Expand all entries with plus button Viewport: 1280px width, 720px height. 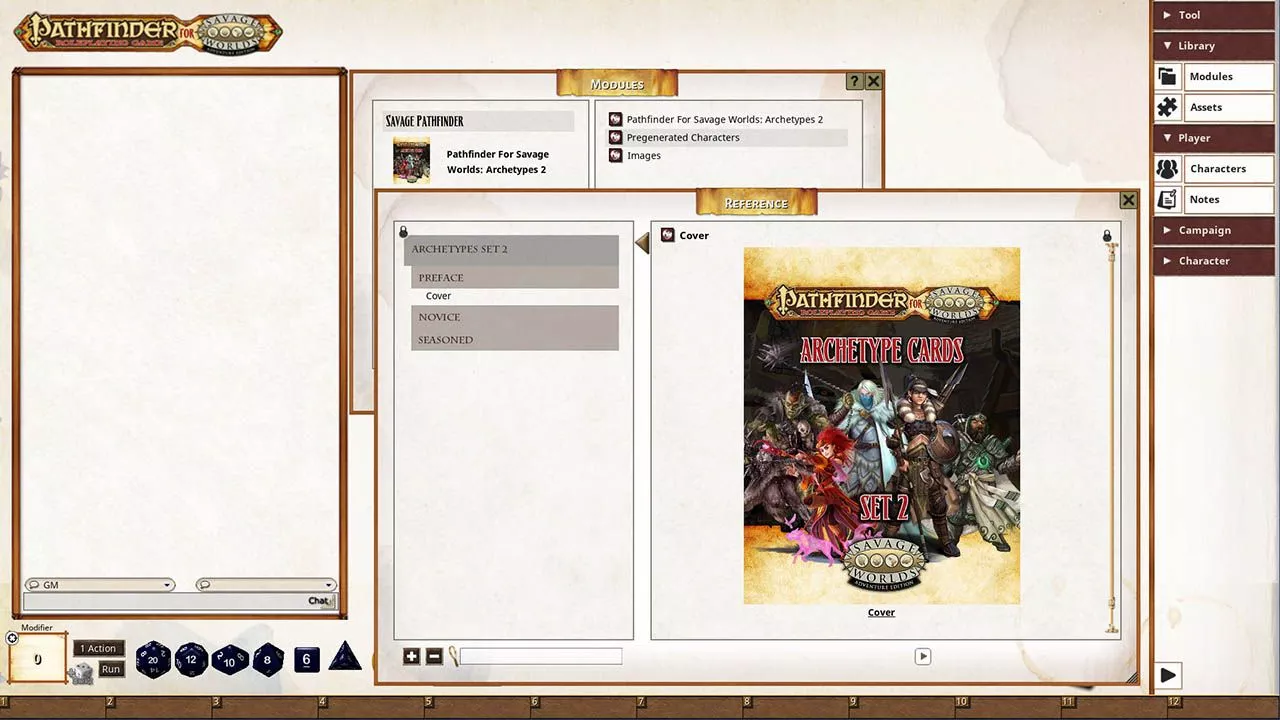(411, 656)
